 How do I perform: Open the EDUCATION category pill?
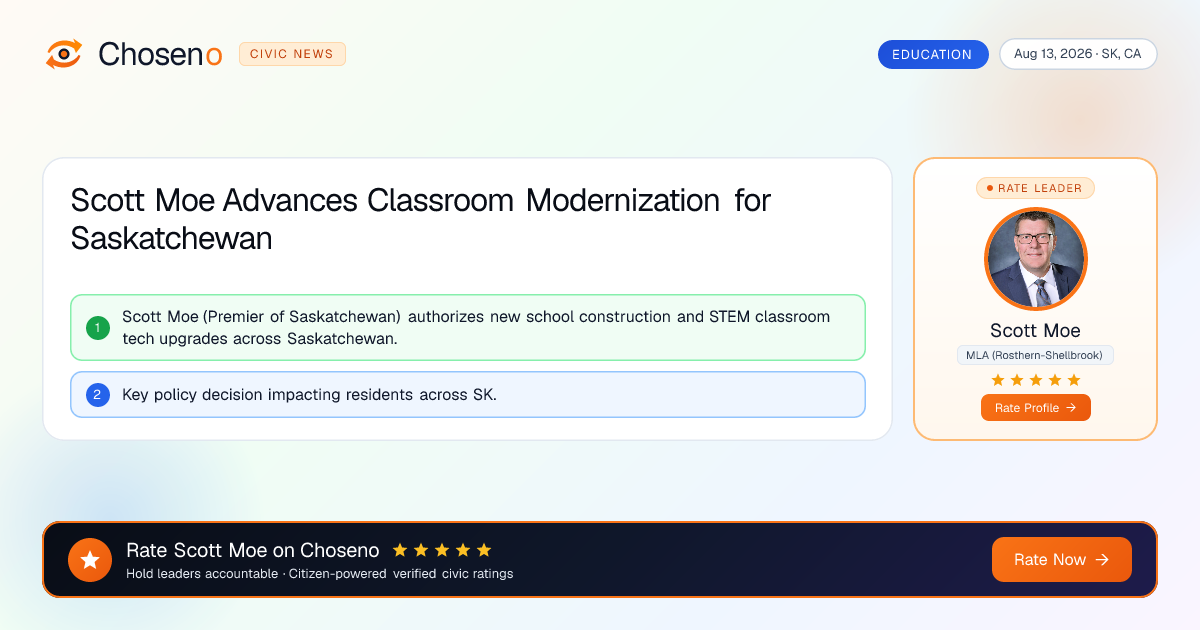pyautogui.click(x=933, y=54)
